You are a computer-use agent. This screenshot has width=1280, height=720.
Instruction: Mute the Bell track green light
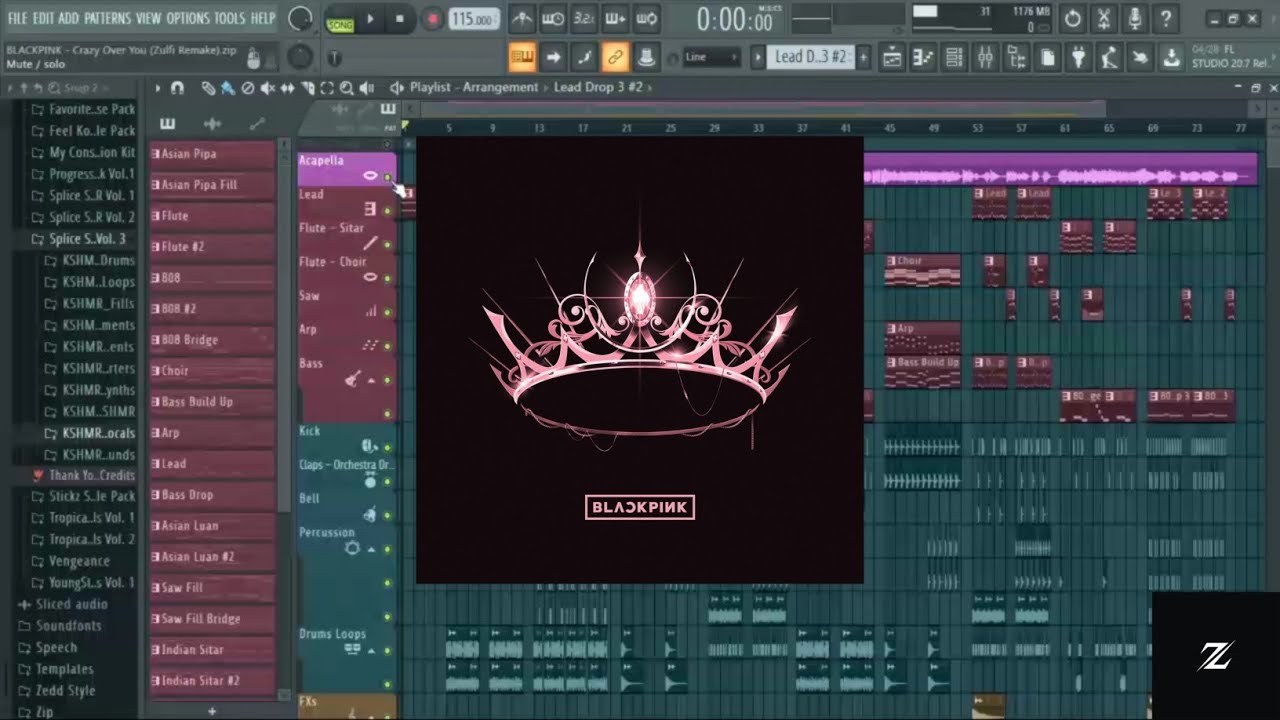pyautogui.click(x=388, y=515)
